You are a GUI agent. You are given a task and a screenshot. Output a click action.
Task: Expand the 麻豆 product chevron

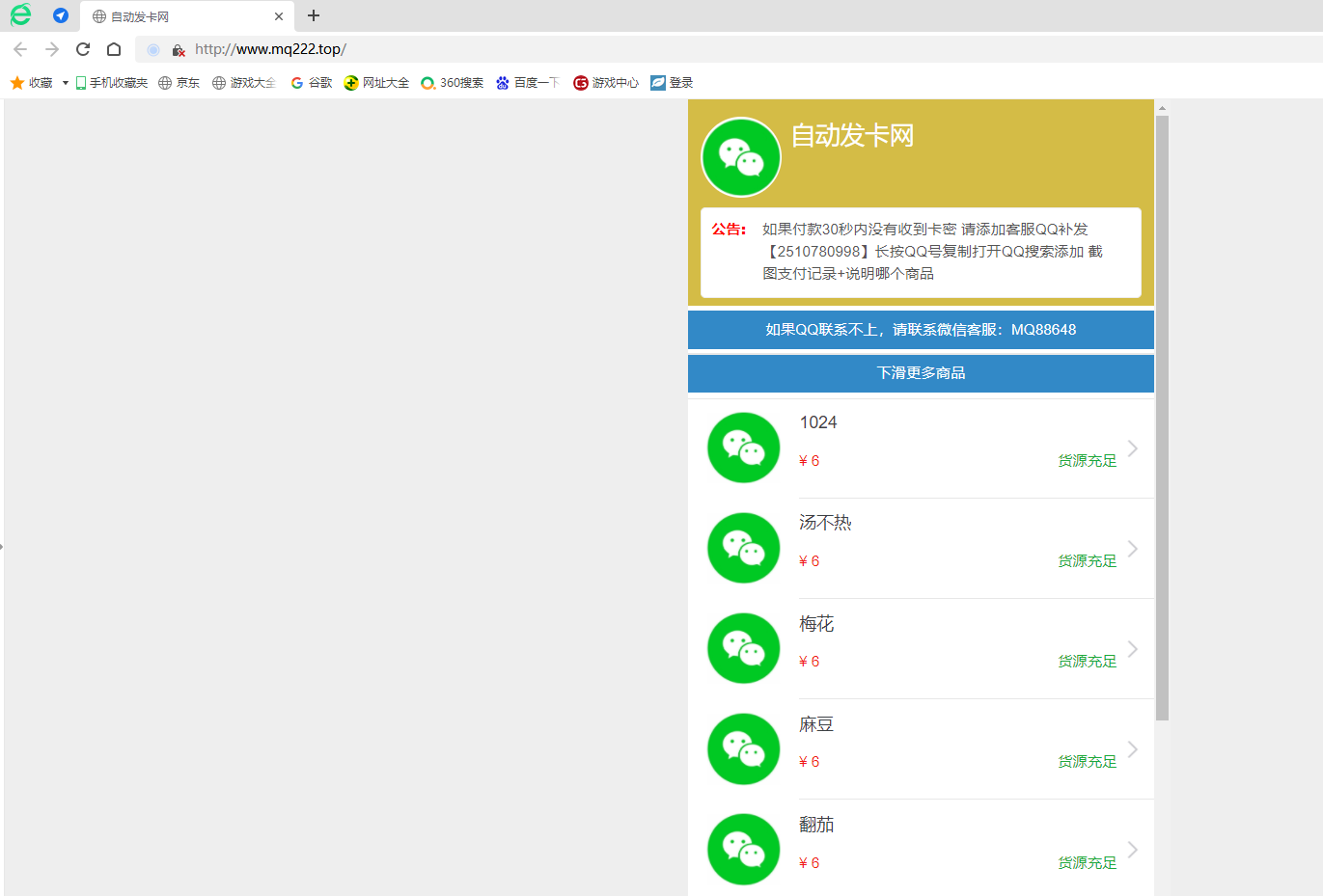pyautogui.click(x=1133, y=749)
